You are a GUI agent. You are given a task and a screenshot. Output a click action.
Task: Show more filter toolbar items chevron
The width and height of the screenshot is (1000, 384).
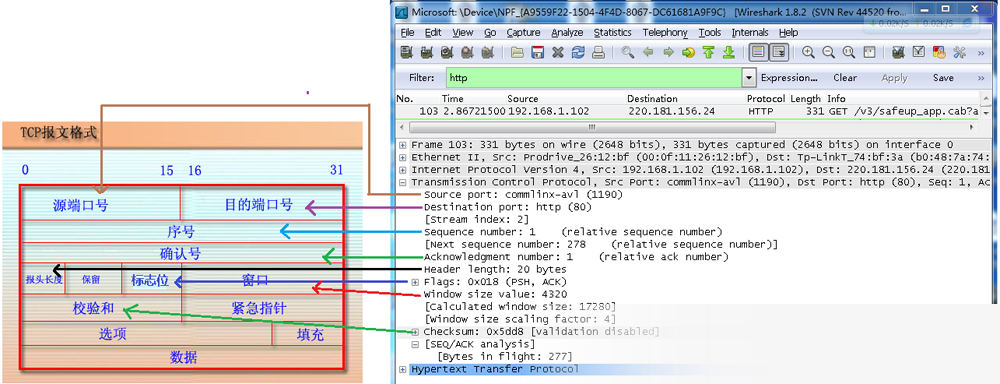pyautogui.click(x=981, y=78)
